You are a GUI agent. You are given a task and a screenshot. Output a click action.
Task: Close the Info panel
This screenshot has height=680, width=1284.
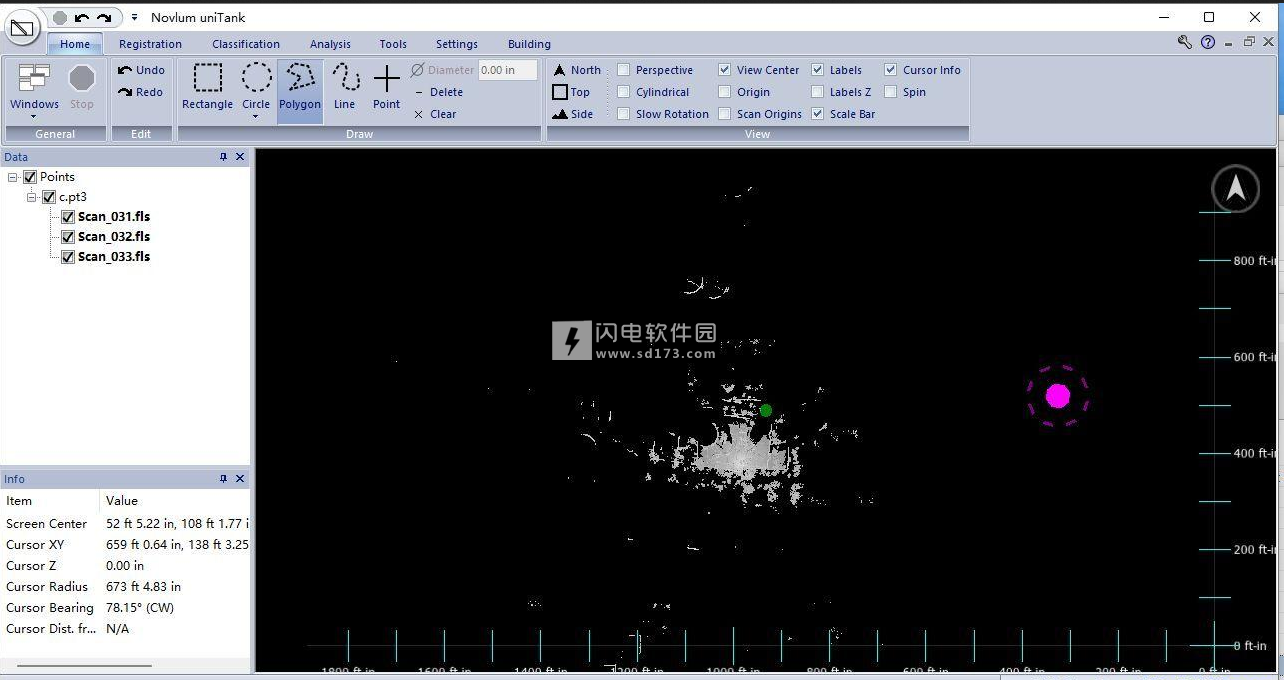(240, 479)
